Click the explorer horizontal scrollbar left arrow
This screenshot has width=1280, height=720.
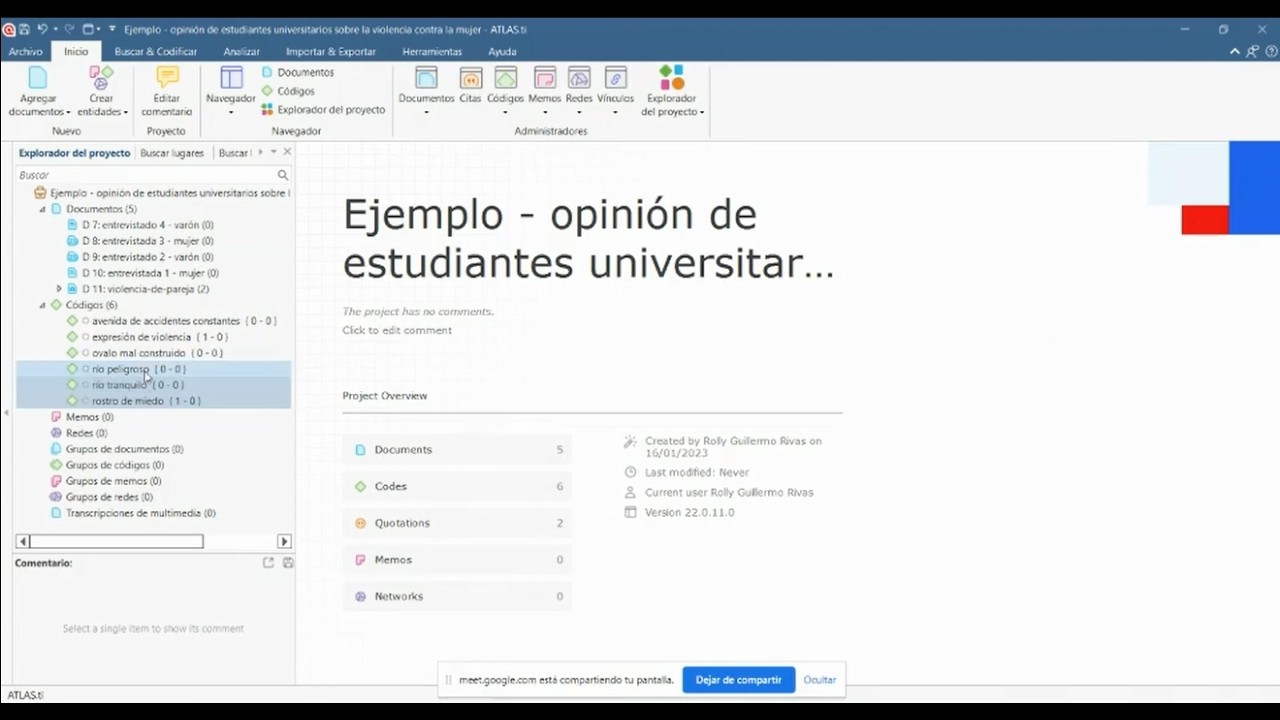[22, 541]
